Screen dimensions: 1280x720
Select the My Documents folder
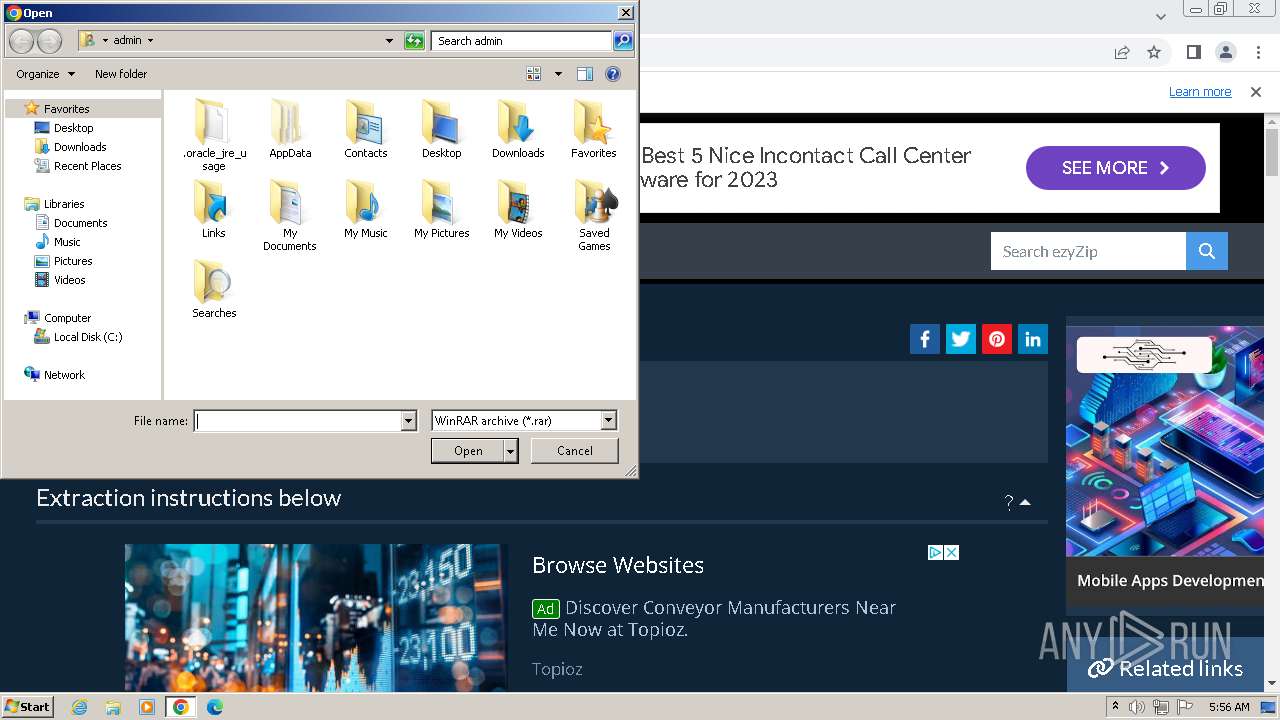(x=290, y=215)
